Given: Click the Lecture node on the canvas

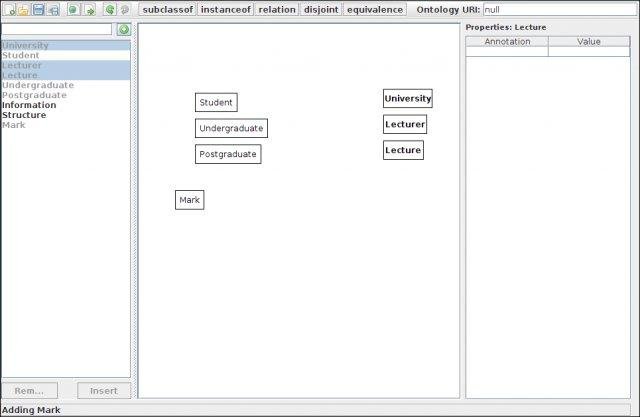Looking at the screenshot, I should point(403,150).
